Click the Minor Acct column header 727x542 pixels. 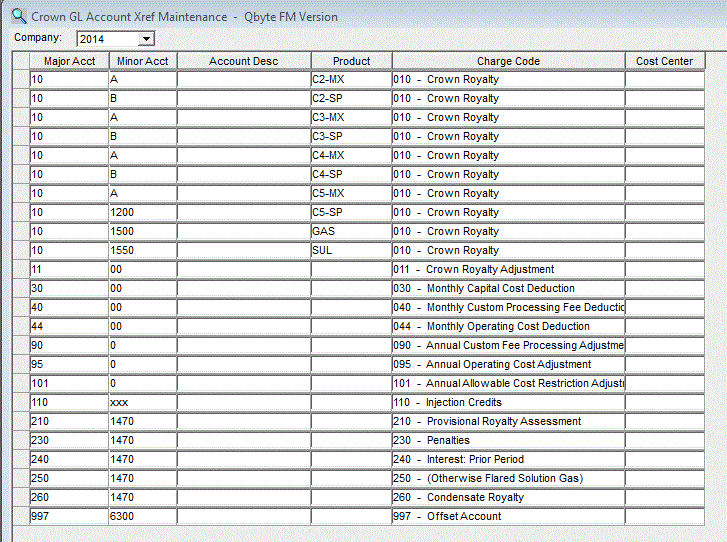(142, 61)
